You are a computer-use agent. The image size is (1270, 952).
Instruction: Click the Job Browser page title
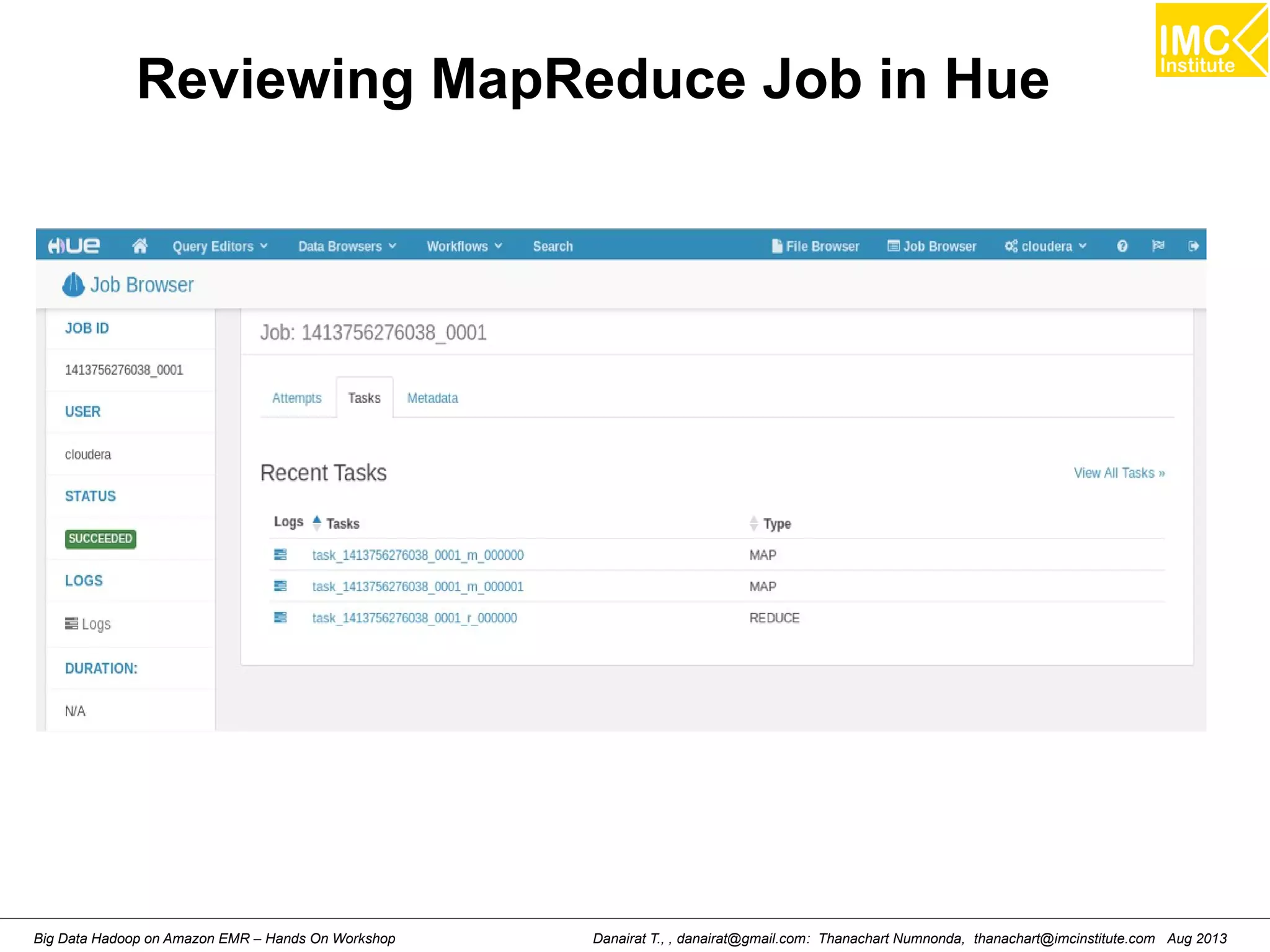[x=142, y=285]
